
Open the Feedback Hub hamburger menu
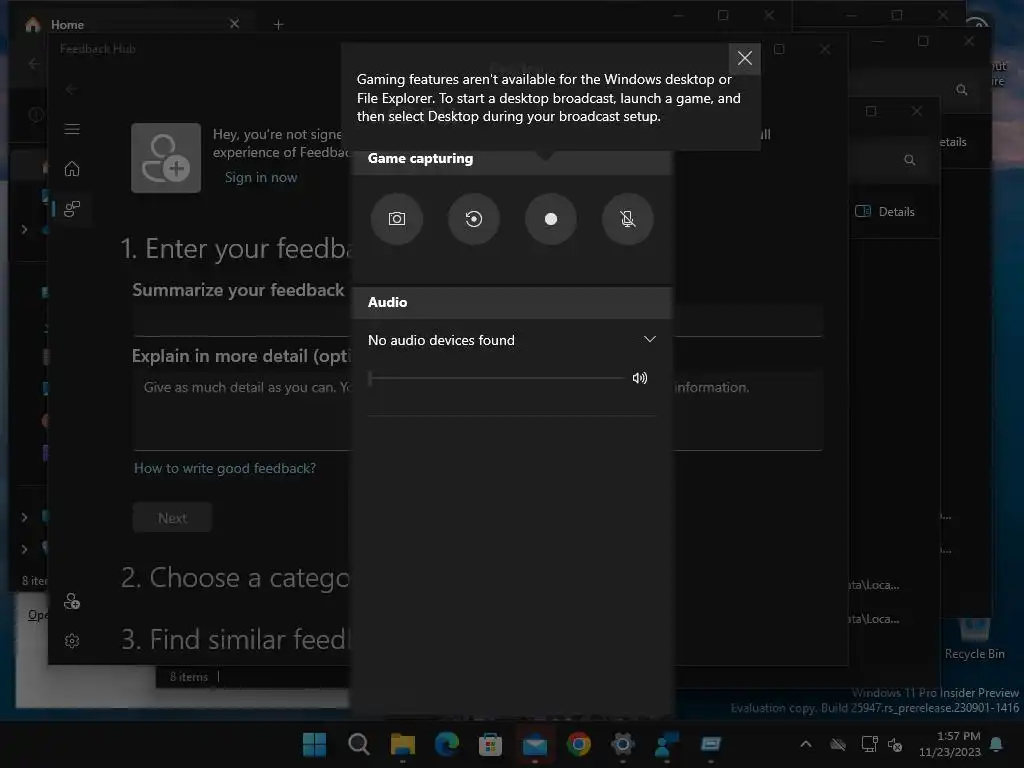[72, 129]
